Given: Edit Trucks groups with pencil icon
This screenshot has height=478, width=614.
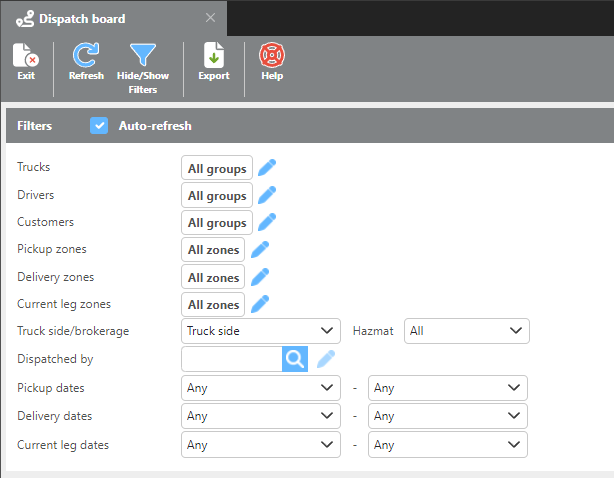Looking at the screenshot, I should click(x=267, y=168).
